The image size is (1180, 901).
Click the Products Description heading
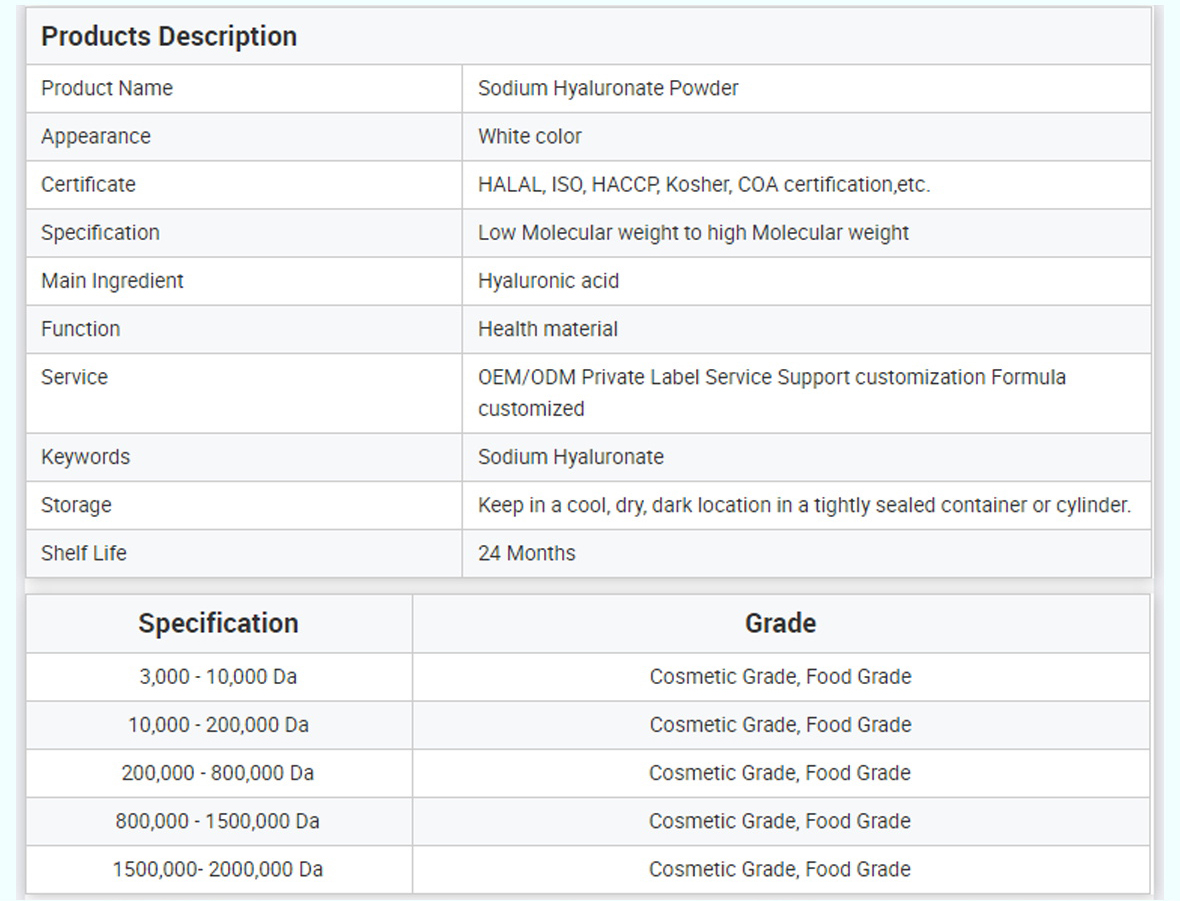point(169,36)
